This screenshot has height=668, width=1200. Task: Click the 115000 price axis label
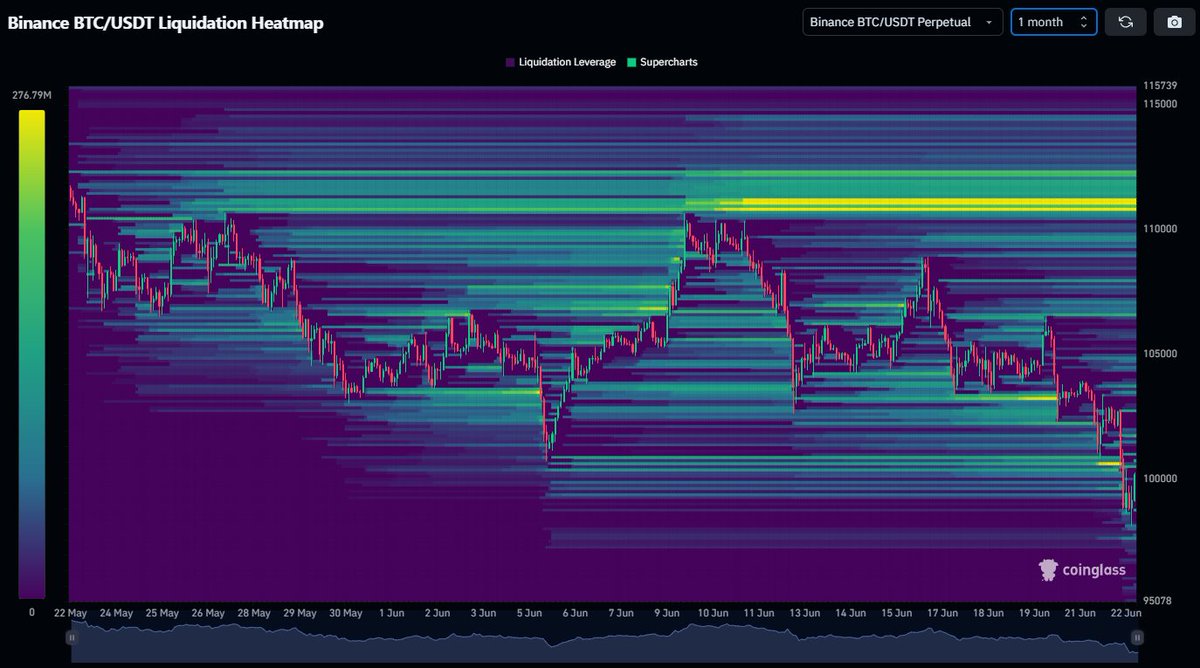coord(1160,104)
